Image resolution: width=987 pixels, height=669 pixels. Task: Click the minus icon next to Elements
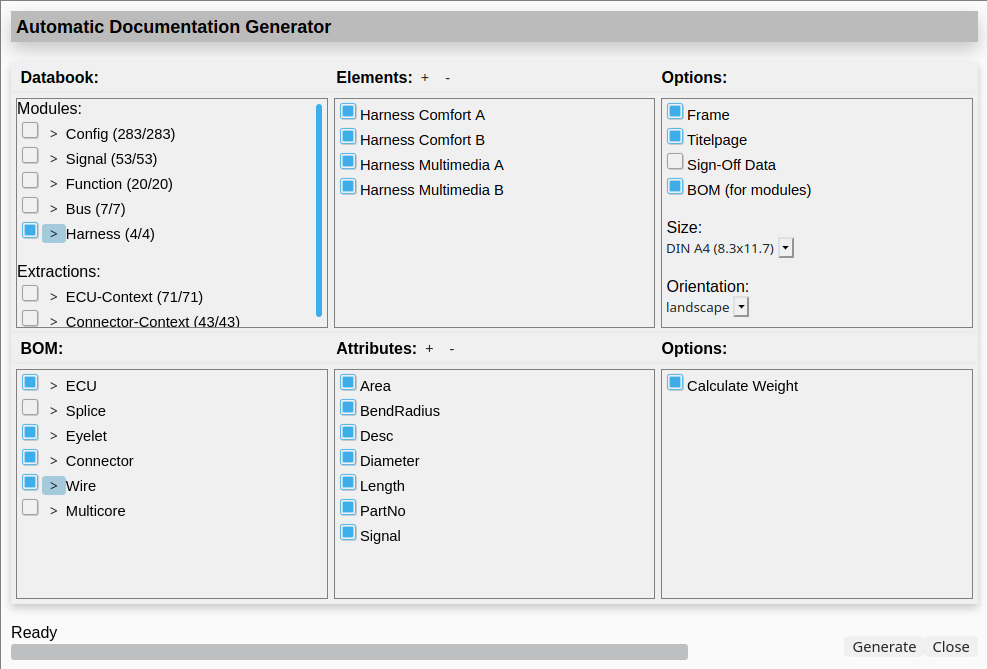(x=447, y=78)
